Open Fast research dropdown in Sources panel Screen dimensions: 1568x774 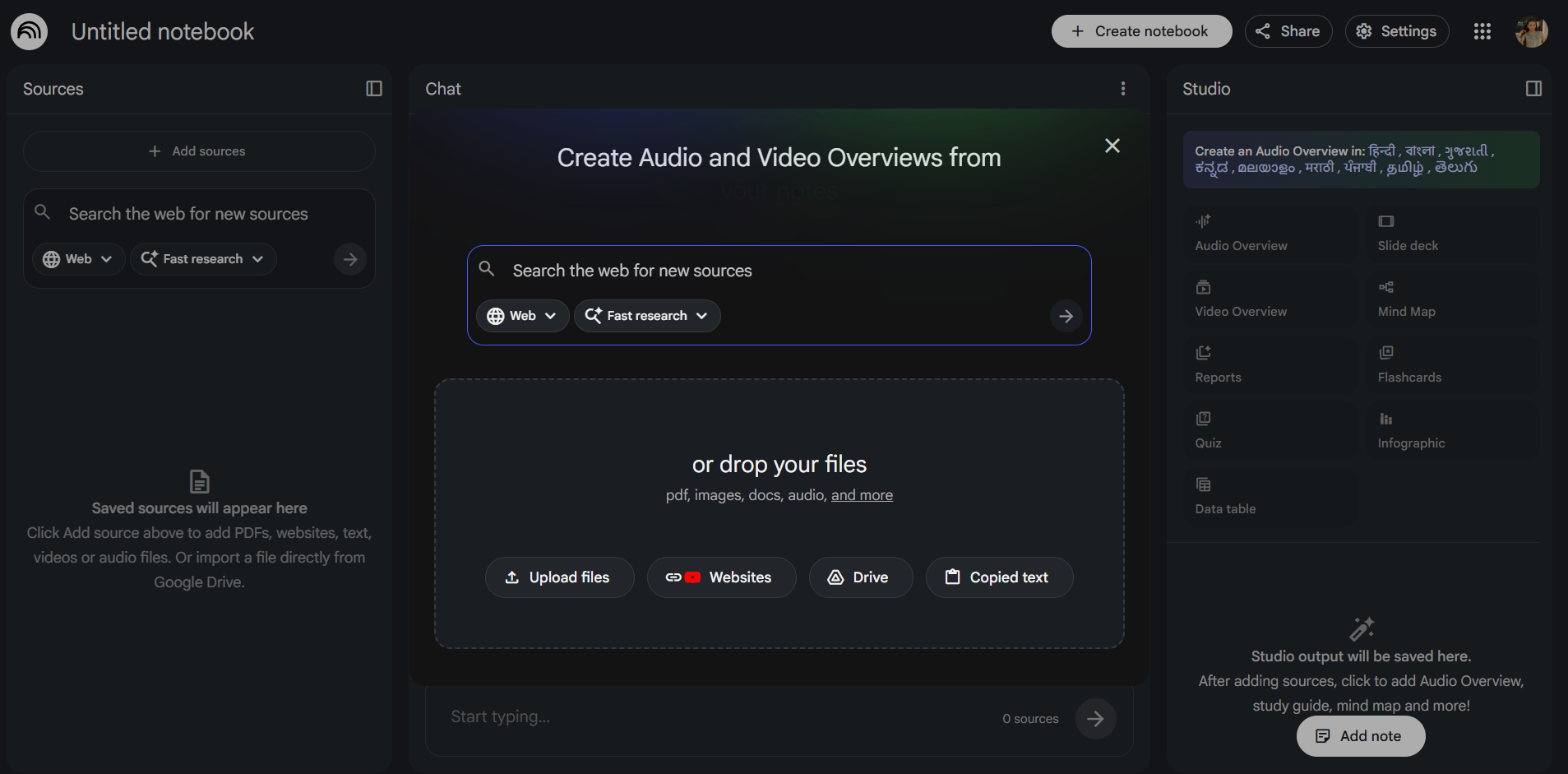tap(203, 259)
